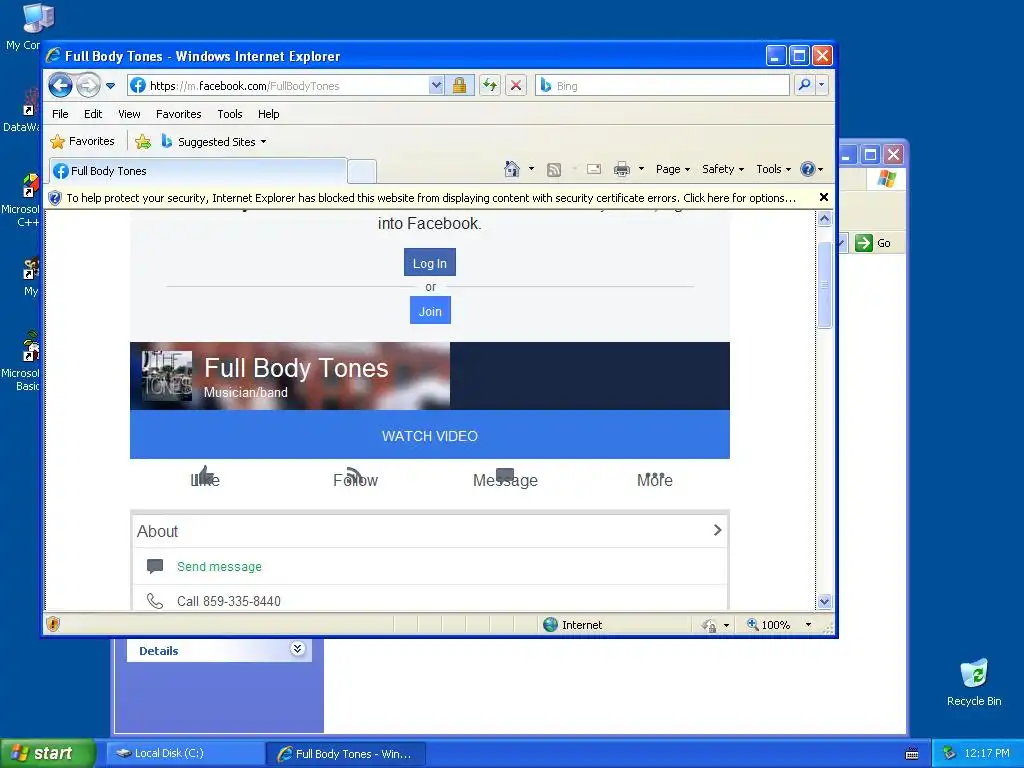Open the Safety command menu

point(722,169)
